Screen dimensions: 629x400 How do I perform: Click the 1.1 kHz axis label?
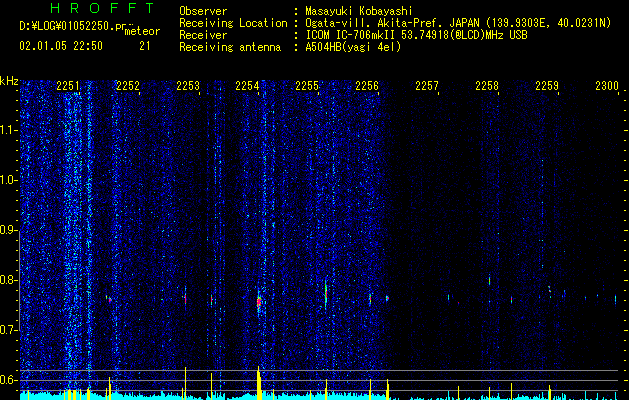point(8,130)
